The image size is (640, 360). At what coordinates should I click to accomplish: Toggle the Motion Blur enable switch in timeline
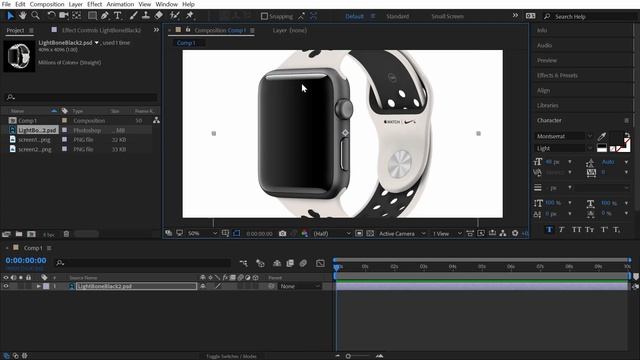coord(303,263)
